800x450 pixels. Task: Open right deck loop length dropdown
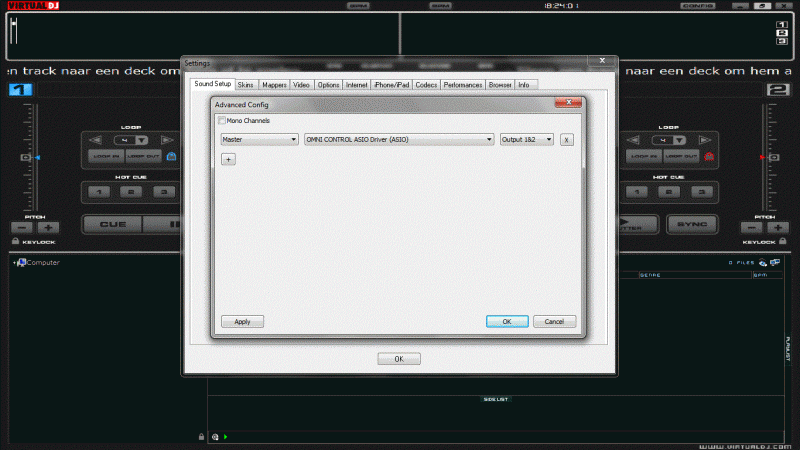point(679,140)
